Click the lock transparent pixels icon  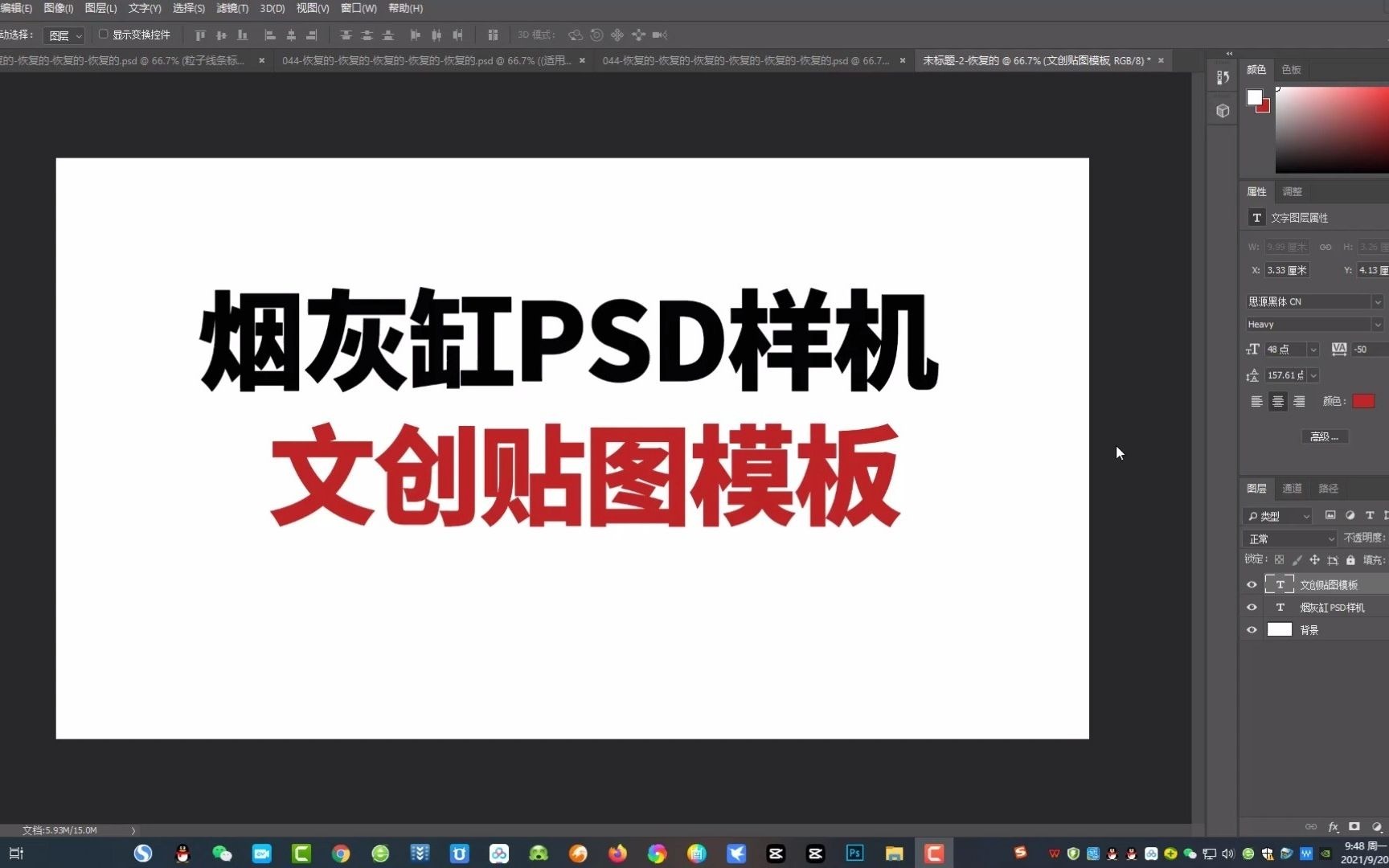1281,560
